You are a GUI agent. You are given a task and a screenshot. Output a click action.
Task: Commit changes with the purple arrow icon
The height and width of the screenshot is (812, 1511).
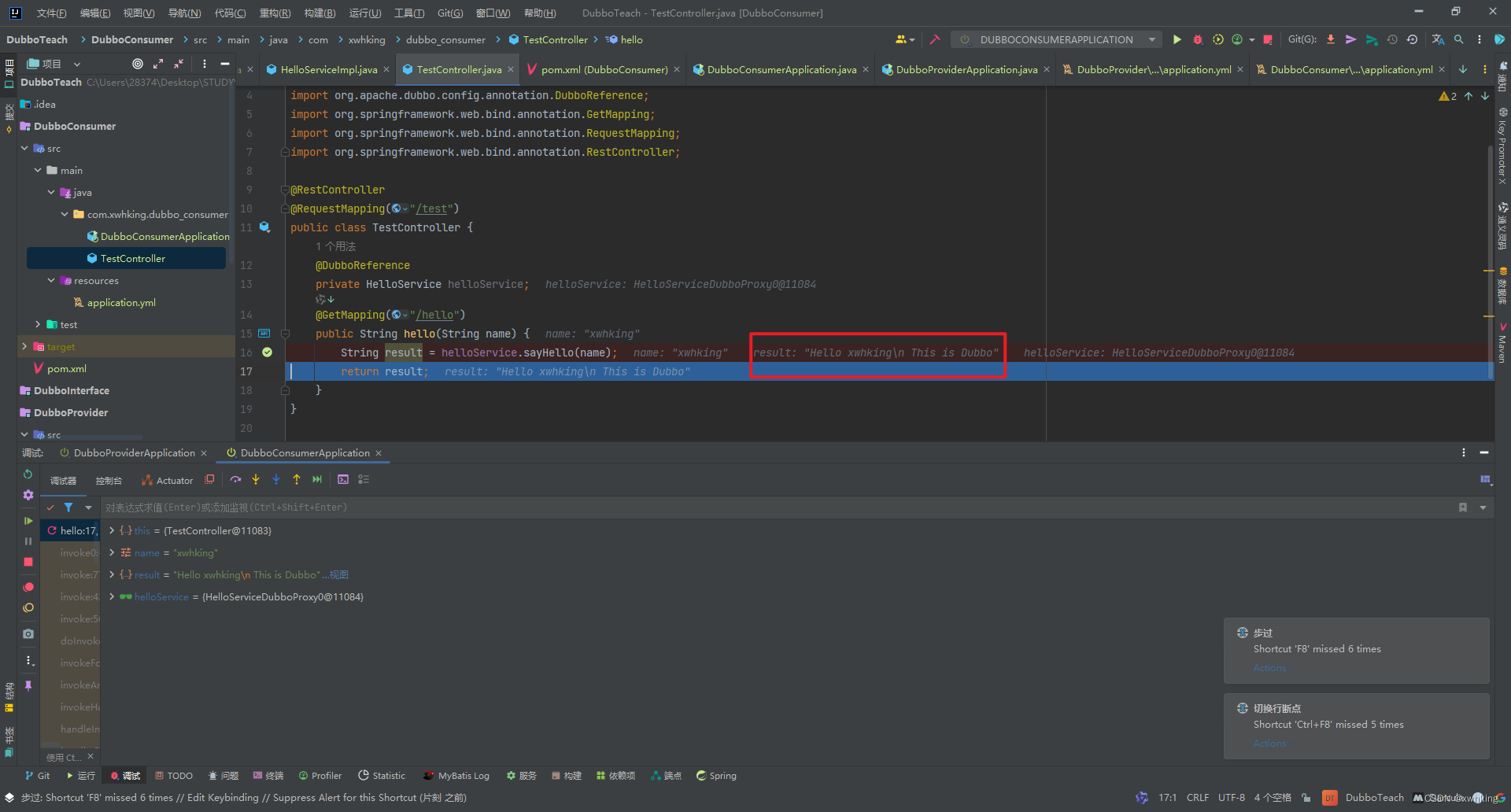1351,39
